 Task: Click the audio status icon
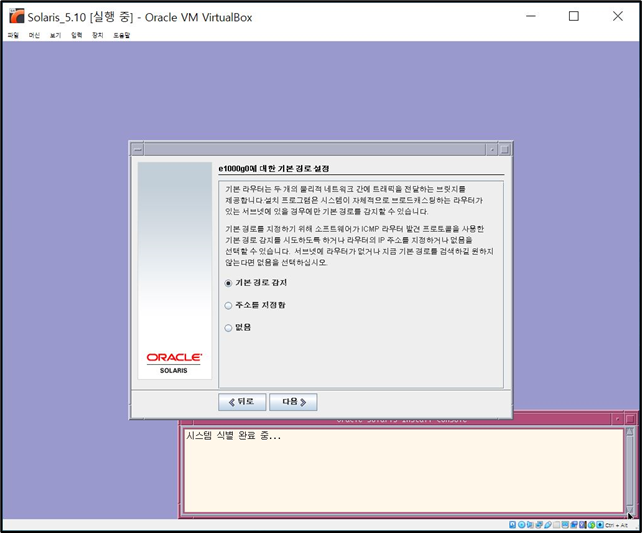[530, 525]
